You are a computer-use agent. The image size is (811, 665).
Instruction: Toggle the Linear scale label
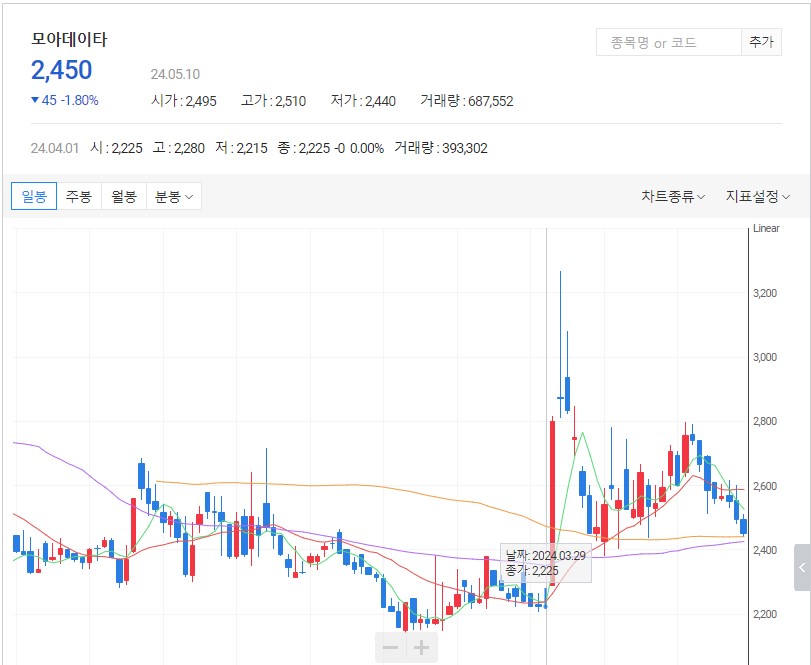766,229
